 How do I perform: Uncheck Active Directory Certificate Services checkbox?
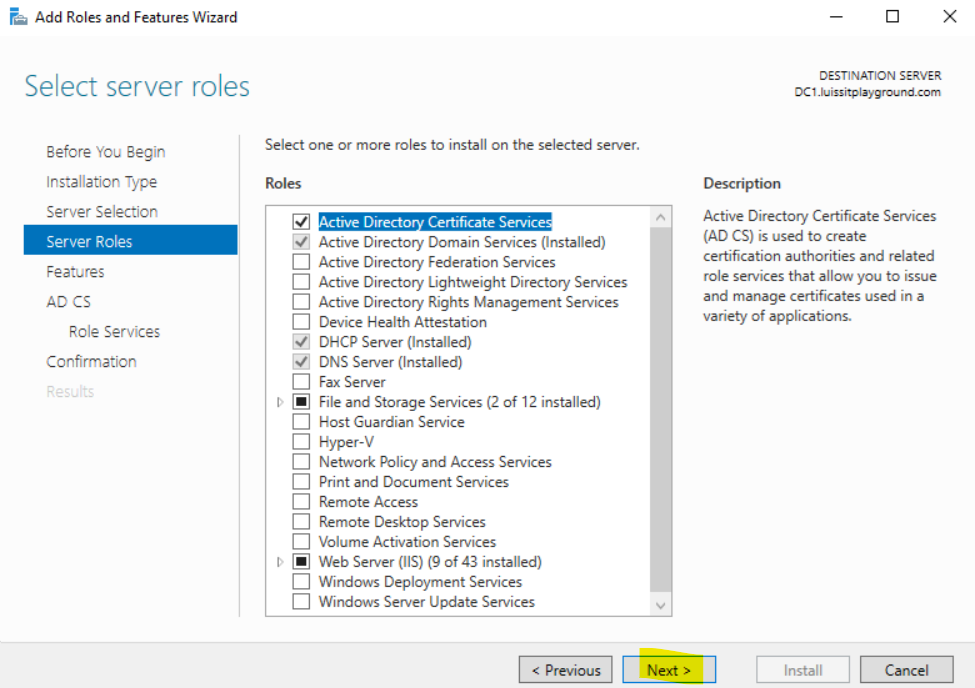tap(301, 221)
